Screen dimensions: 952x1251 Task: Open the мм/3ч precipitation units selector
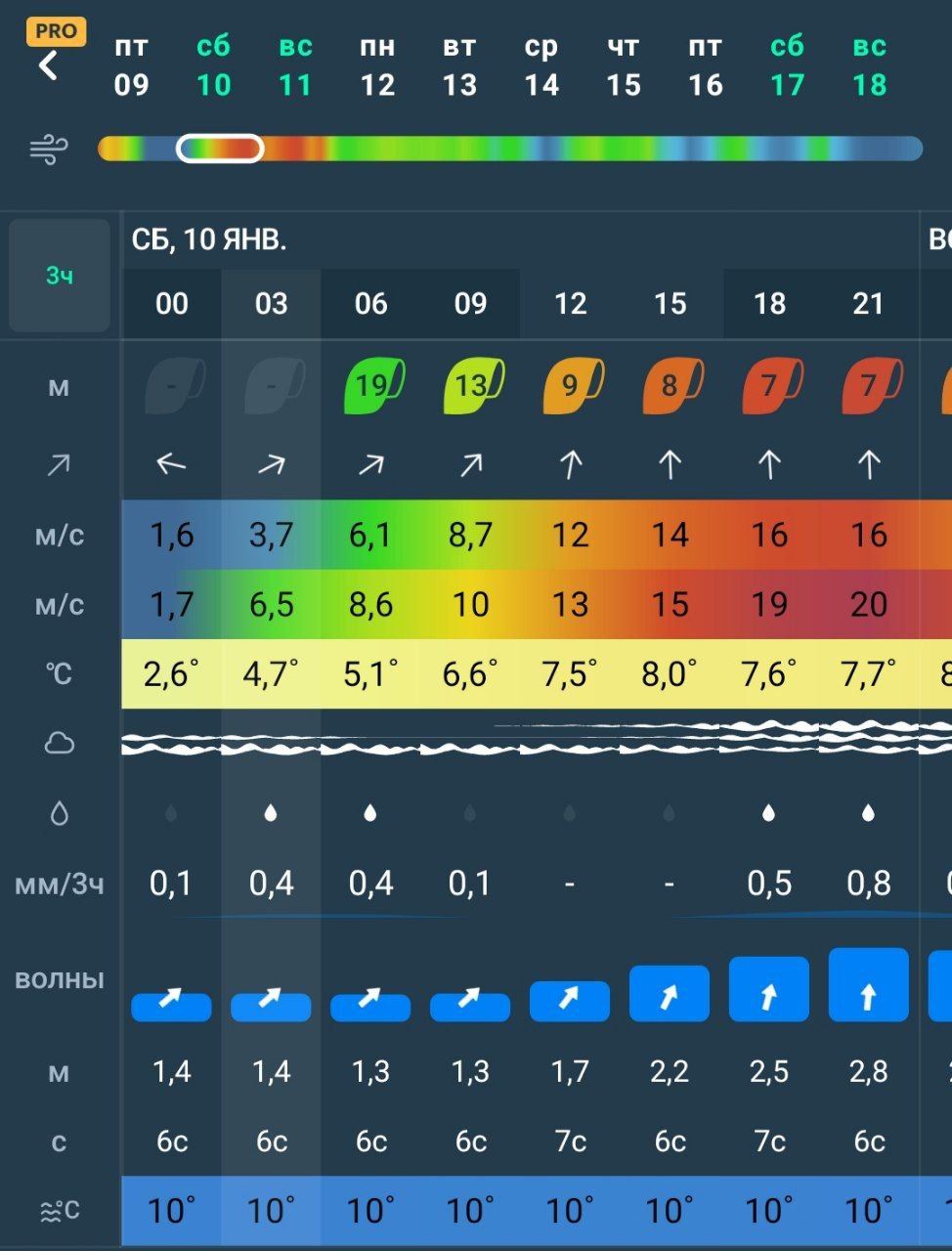[60, 884]
